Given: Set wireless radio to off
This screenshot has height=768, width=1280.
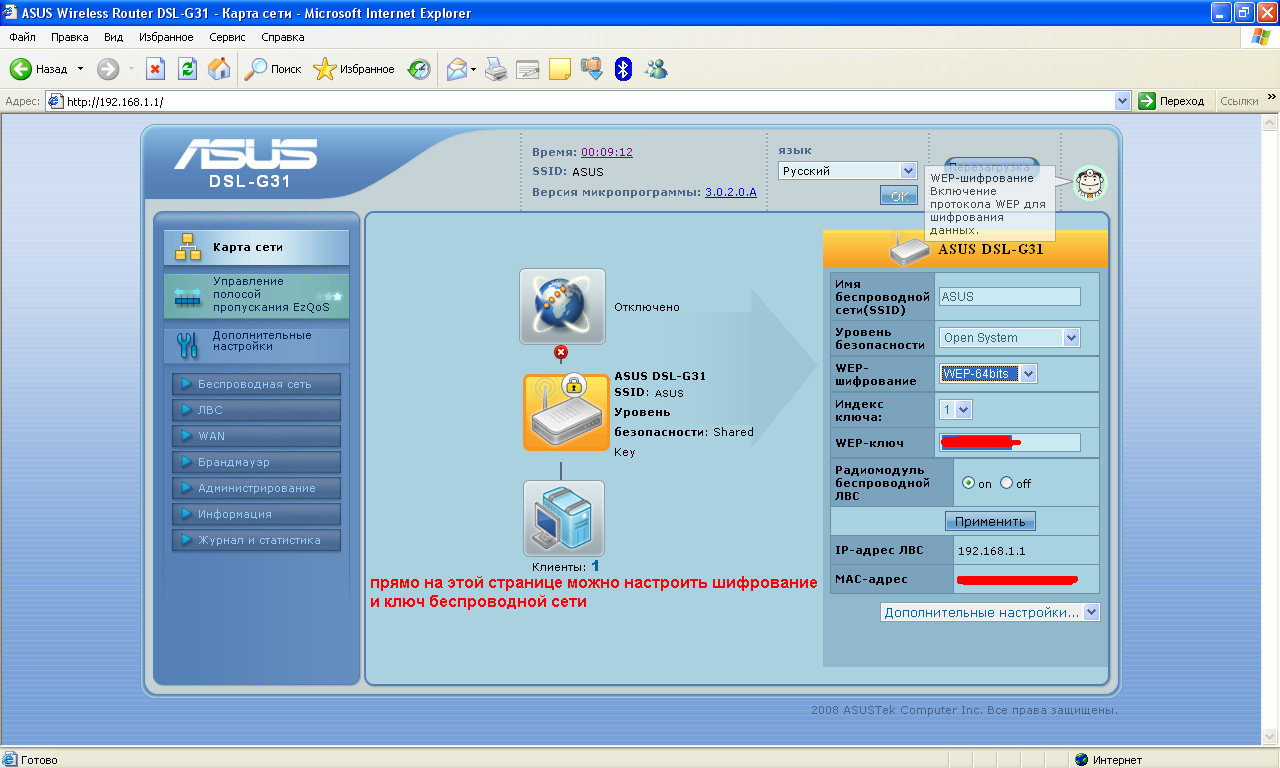Looking at the screenshot, I should [1006, 483].
